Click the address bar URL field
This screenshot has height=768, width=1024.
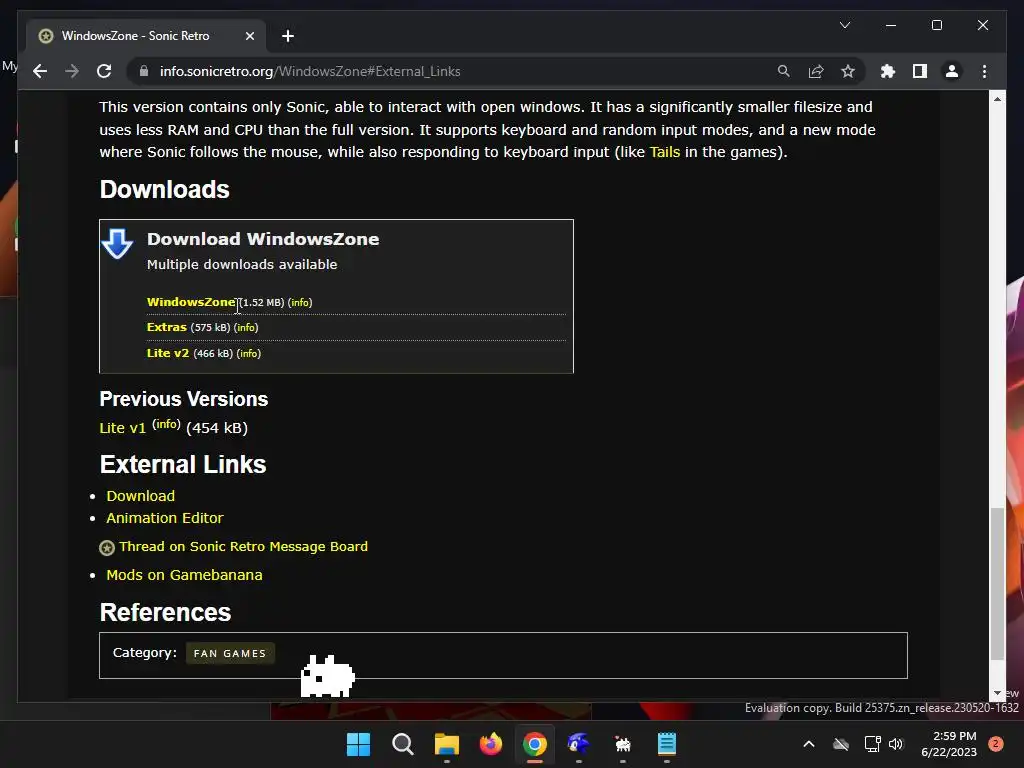451,71
